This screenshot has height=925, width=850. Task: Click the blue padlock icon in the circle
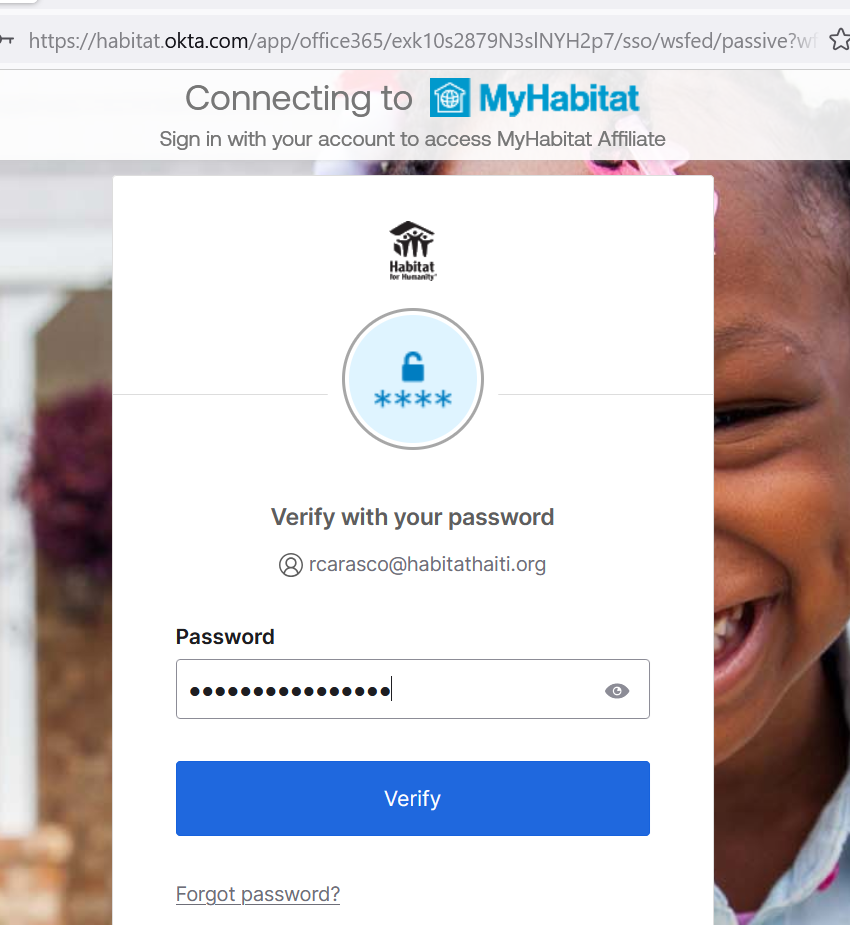tap(412, 366)
